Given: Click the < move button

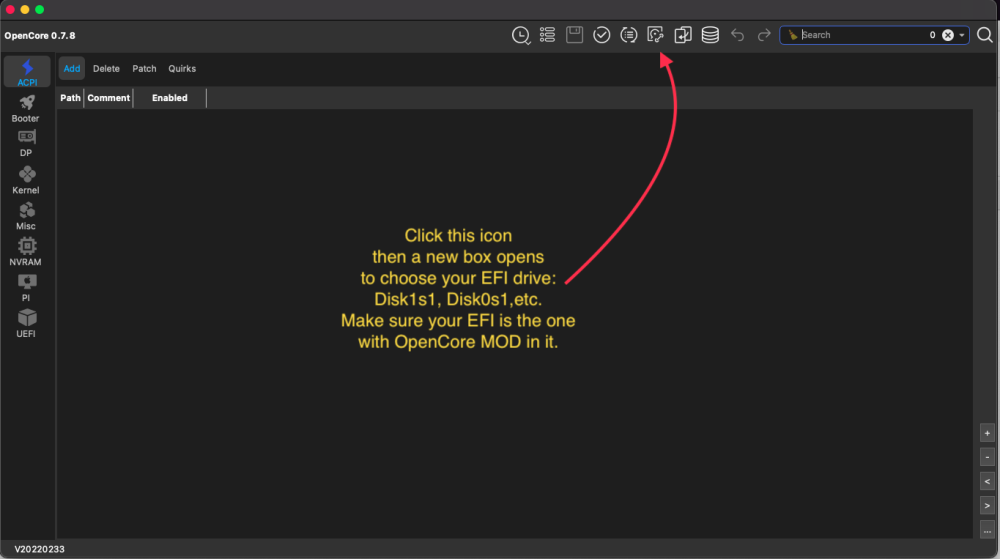Looking at the screenshot, I should tap(987, 481).
